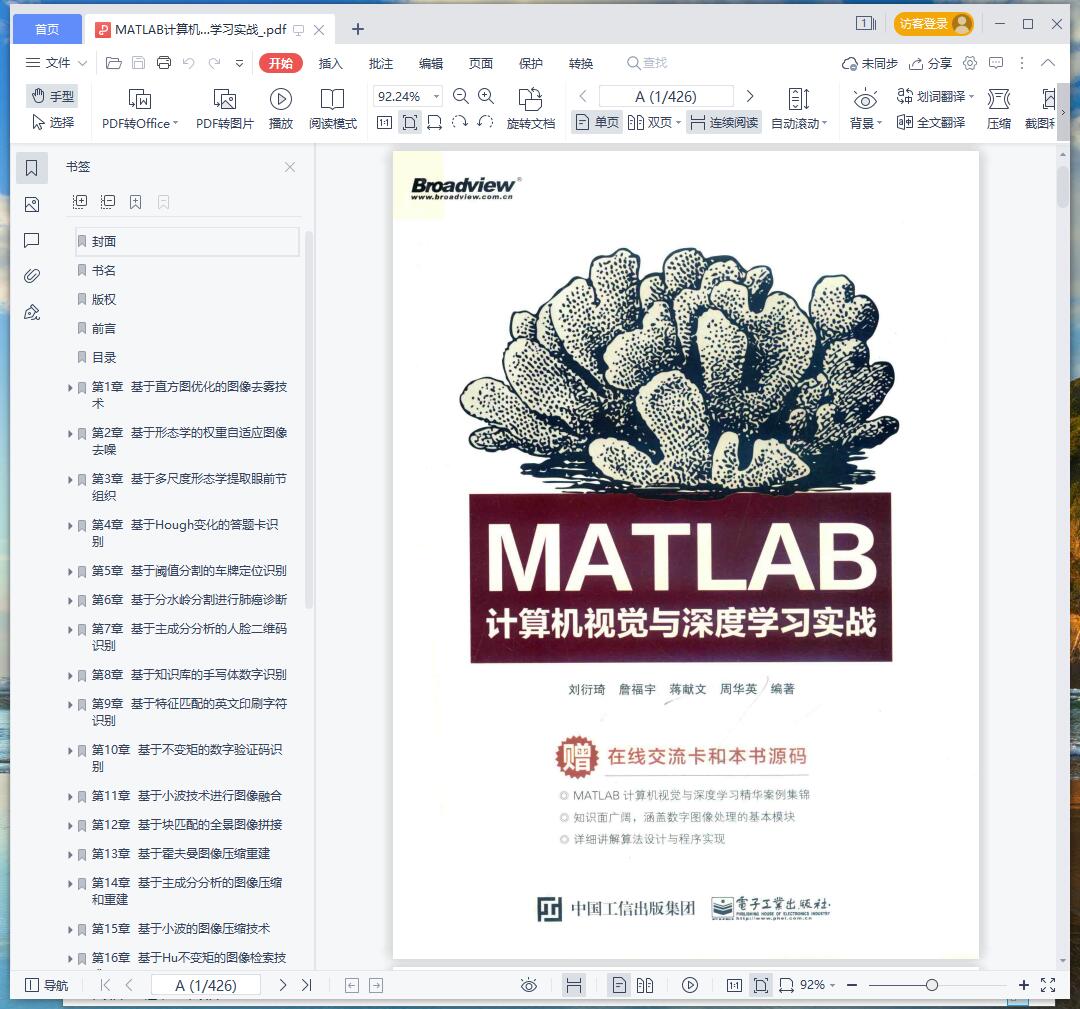
Task: Toggle double page view in status bar
Action: tap(645, 985)
